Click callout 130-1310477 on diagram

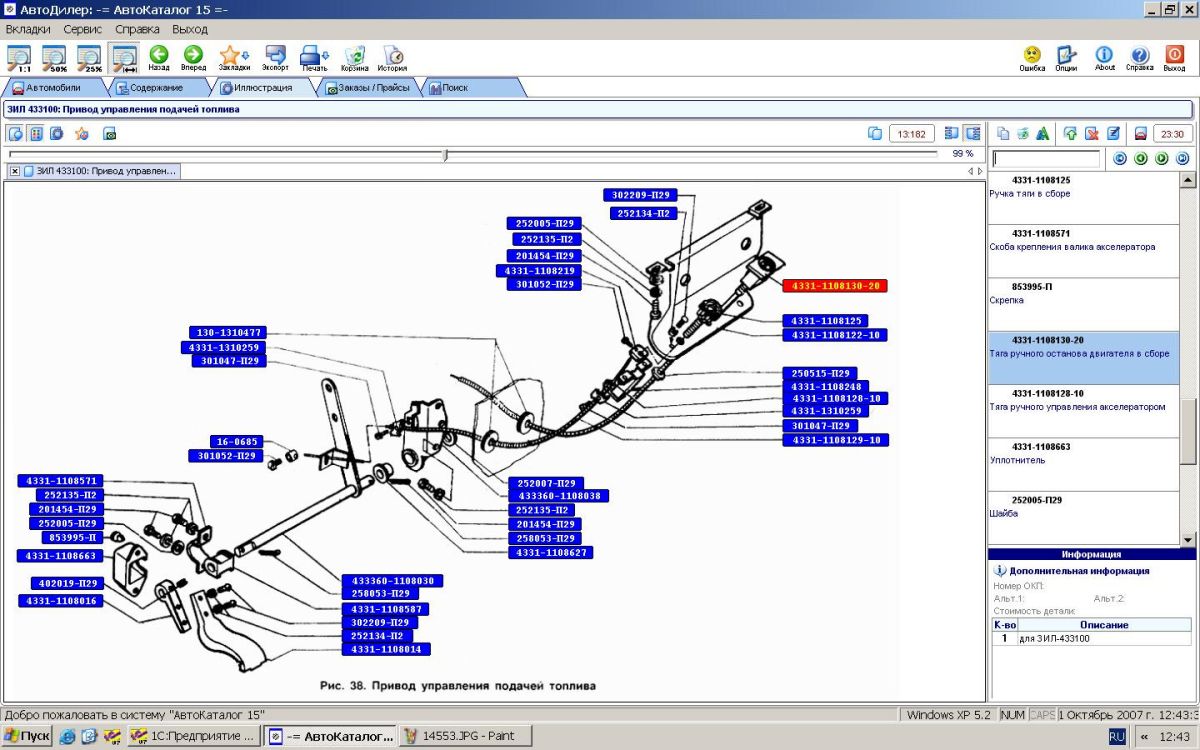point(228,333)
